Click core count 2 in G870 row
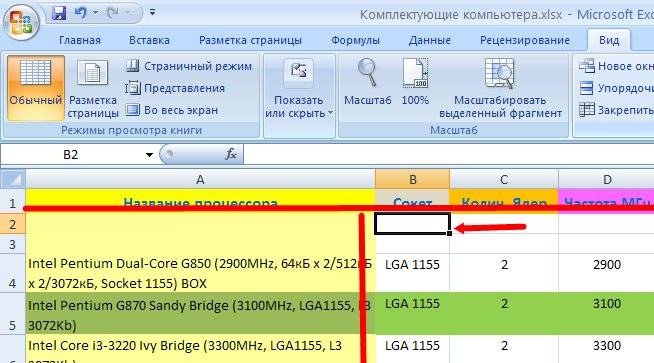The width and height of the screenshot is (654, 363). [x=504, y=304]
